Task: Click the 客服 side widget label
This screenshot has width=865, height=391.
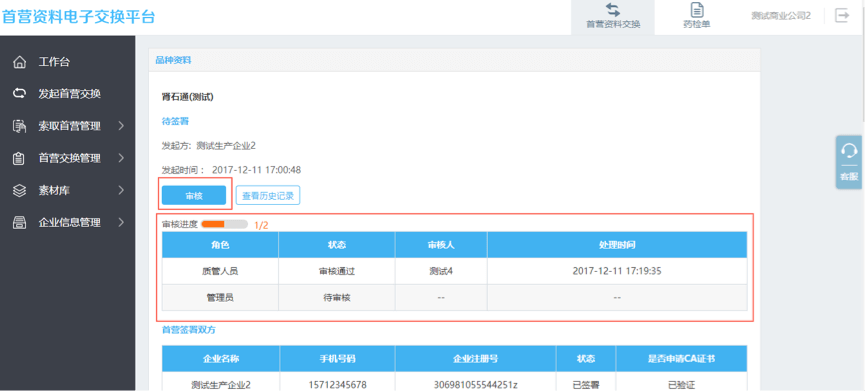Action: (849, 176)
